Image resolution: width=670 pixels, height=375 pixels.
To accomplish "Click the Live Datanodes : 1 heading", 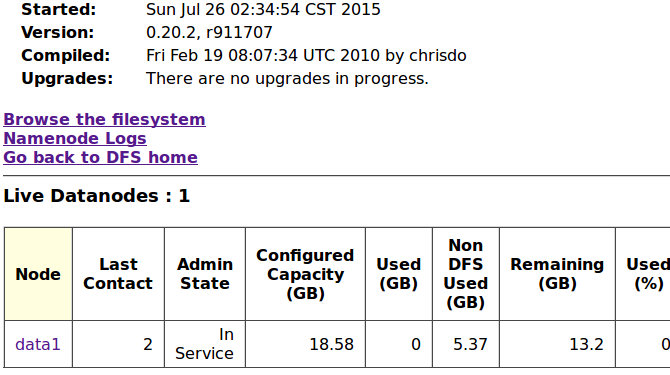I will pos(97,196).
